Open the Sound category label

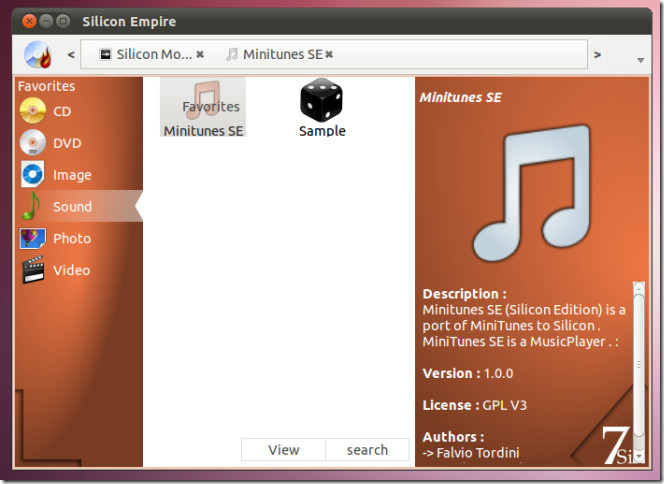click(72, 206)
